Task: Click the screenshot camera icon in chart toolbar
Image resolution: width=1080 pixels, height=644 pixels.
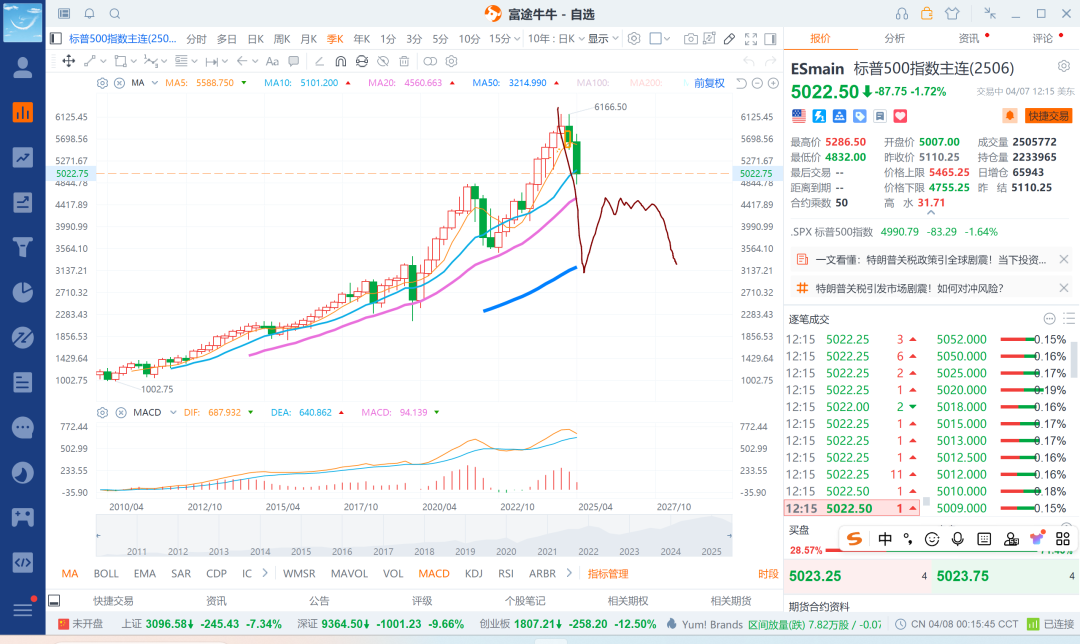Action: (x=691, y=39)
